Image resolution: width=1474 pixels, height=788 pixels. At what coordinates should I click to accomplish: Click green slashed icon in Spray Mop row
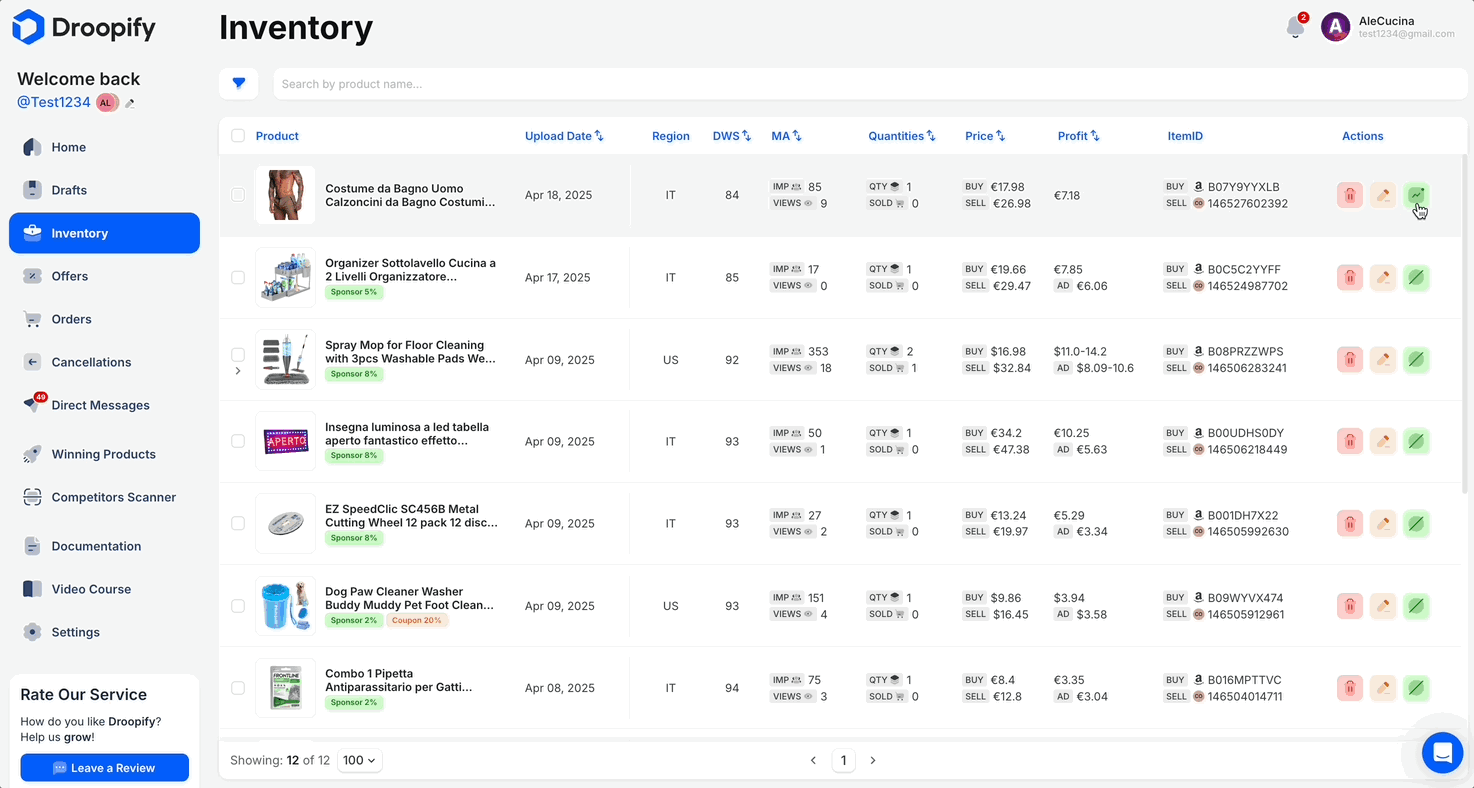click(x=1416, y=359)
